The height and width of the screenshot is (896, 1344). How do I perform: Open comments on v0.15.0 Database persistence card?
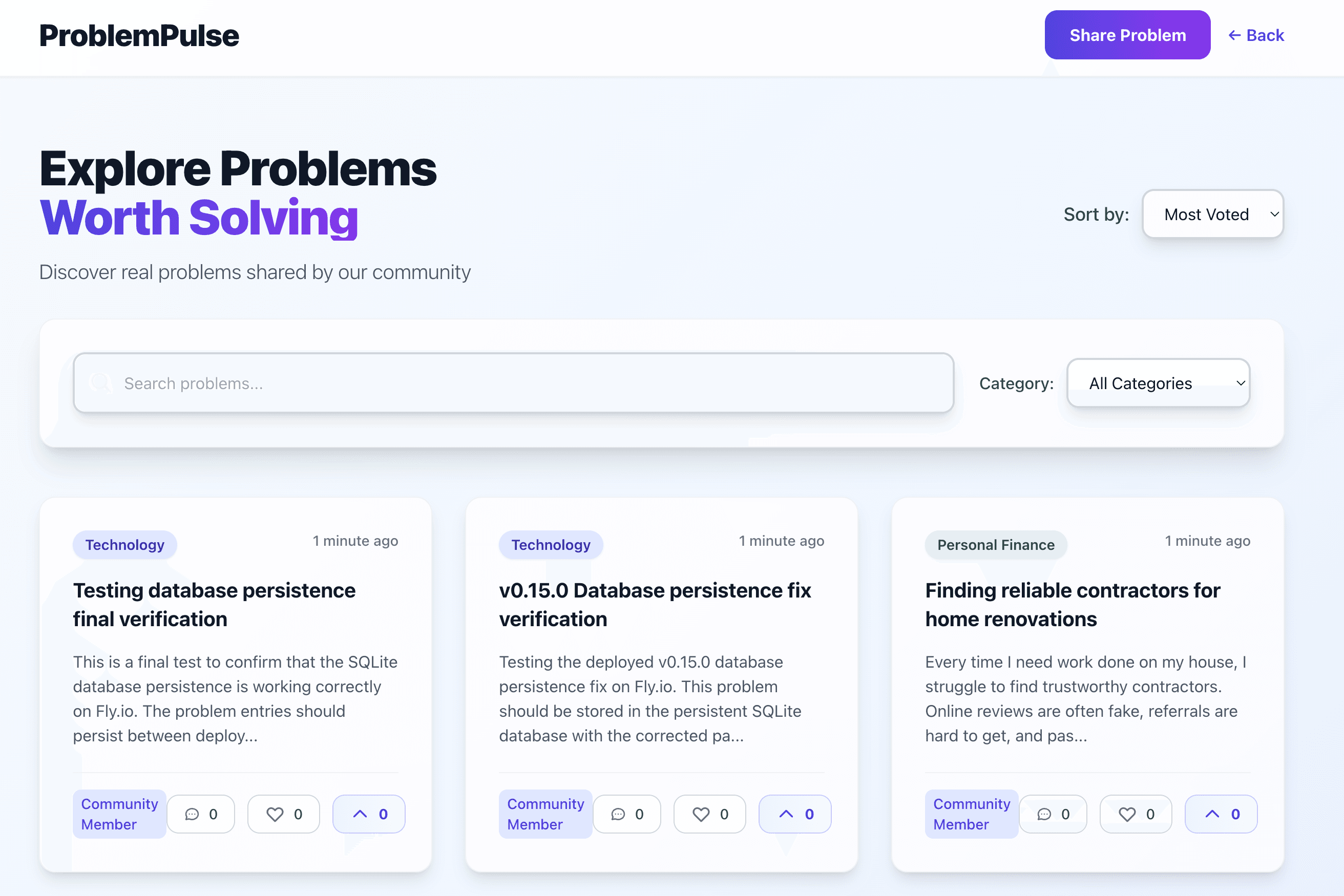pyautogui.click(x=626, y=814)
